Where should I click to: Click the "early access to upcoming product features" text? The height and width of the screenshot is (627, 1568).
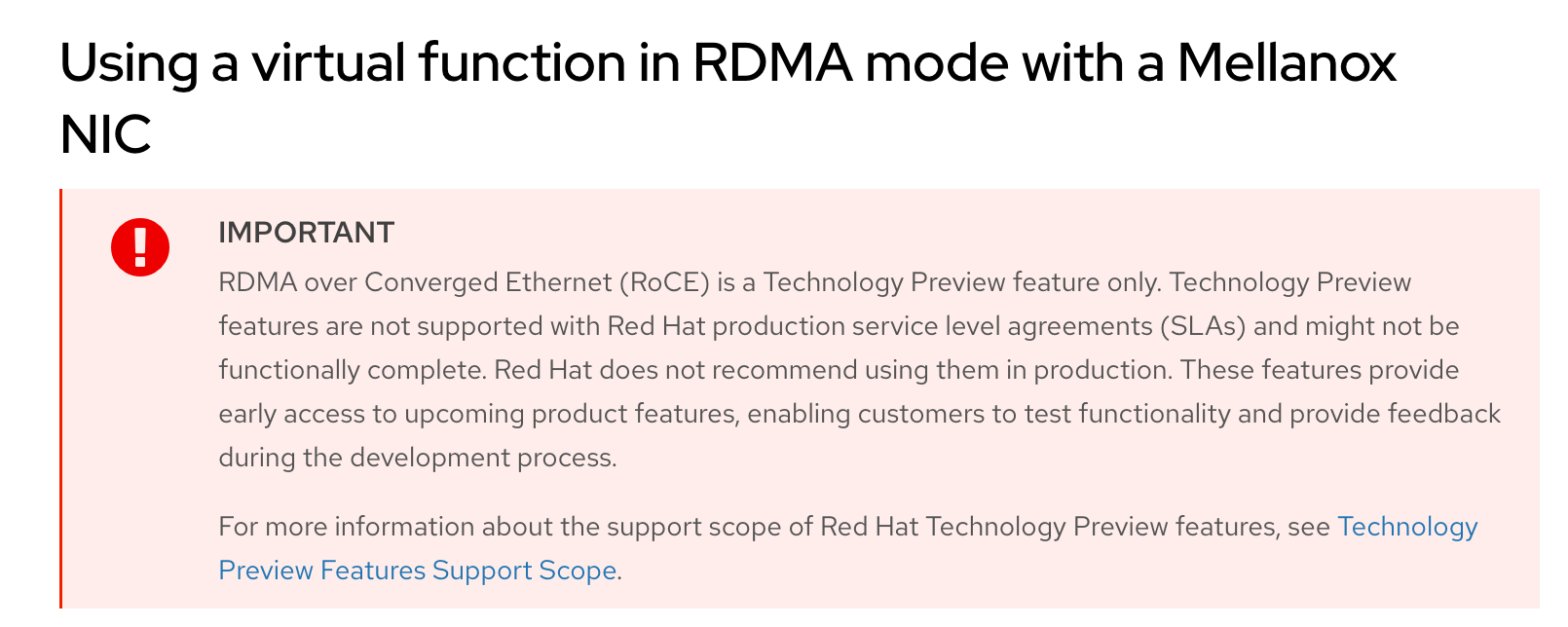click(x=477, y=414)
